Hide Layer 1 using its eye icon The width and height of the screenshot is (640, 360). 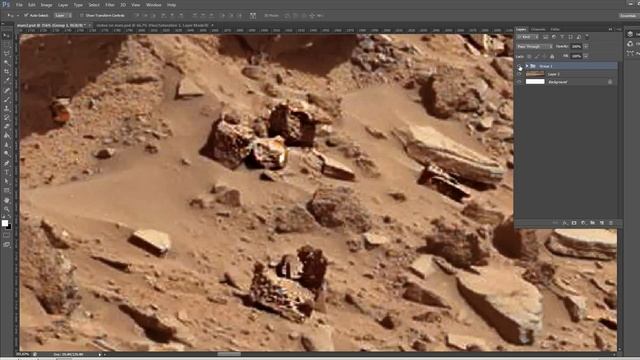point(519,74)
